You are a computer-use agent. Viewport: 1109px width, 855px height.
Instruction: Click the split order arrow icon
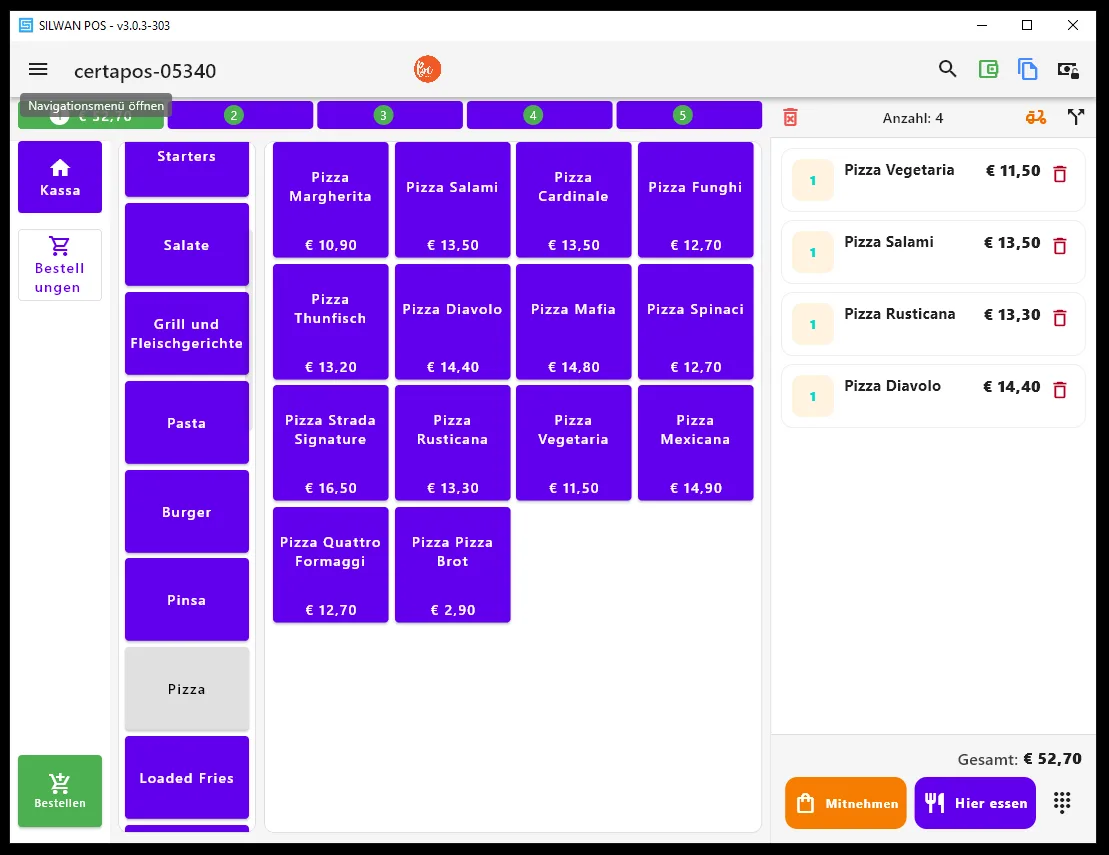click(x=1075, y=117)
